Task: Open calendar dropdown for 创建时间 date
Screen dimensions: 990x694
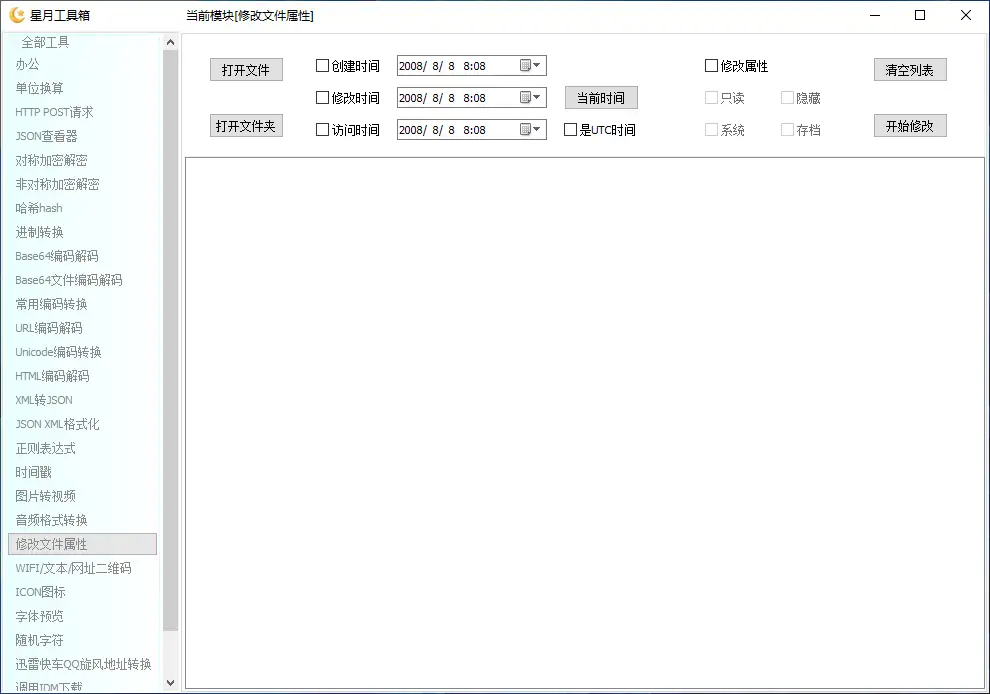Action: (530, 66)
